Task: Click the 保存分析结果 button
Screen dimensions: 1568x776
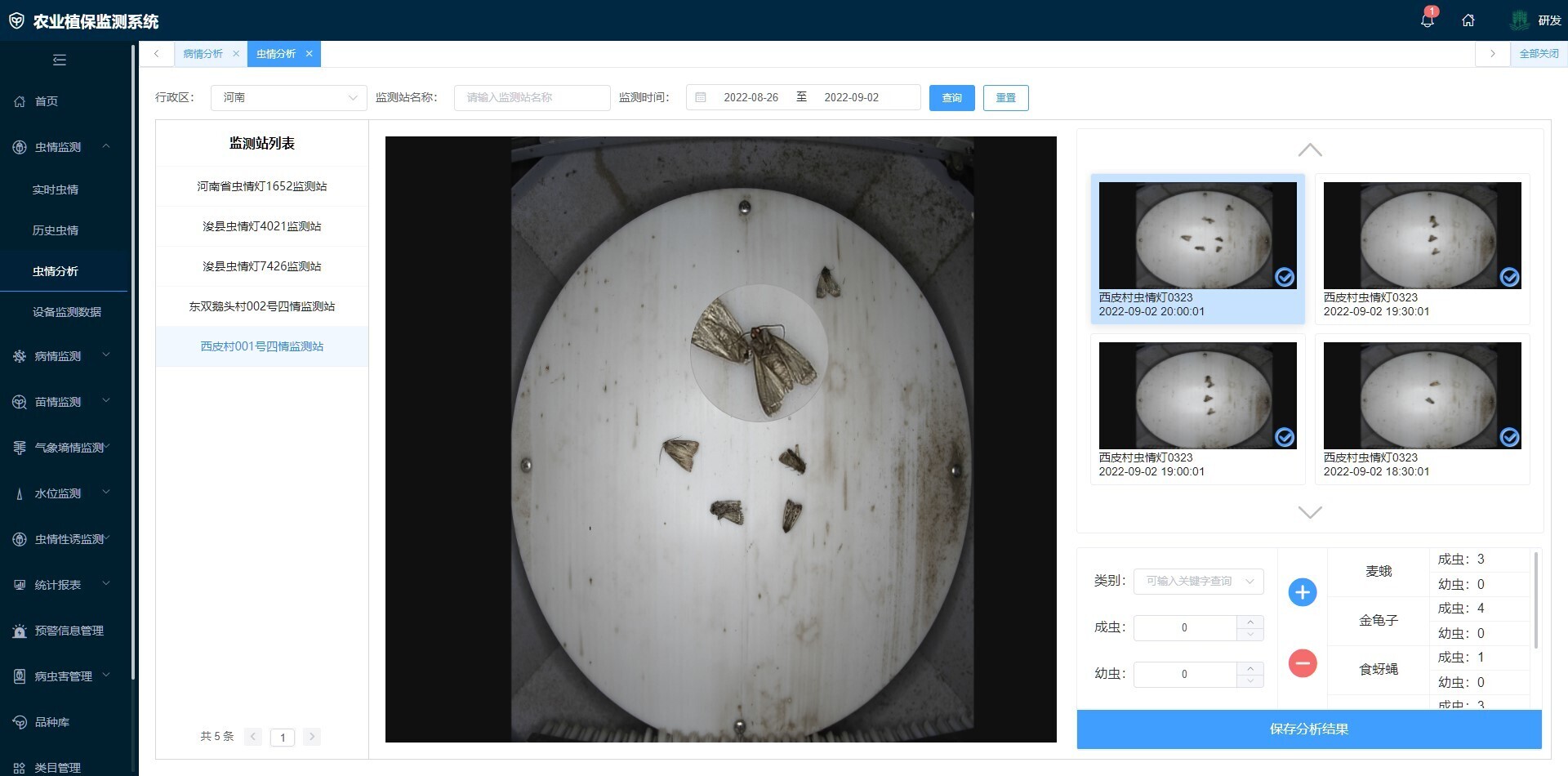Action: pyautogui.click(x=1308, y=729)
